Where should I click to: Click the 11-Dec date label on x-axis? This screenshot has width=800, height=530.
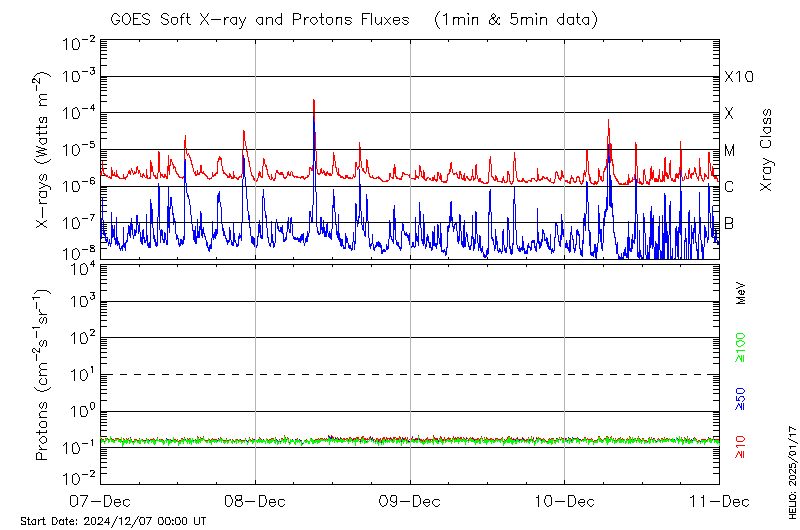[719, 501]
